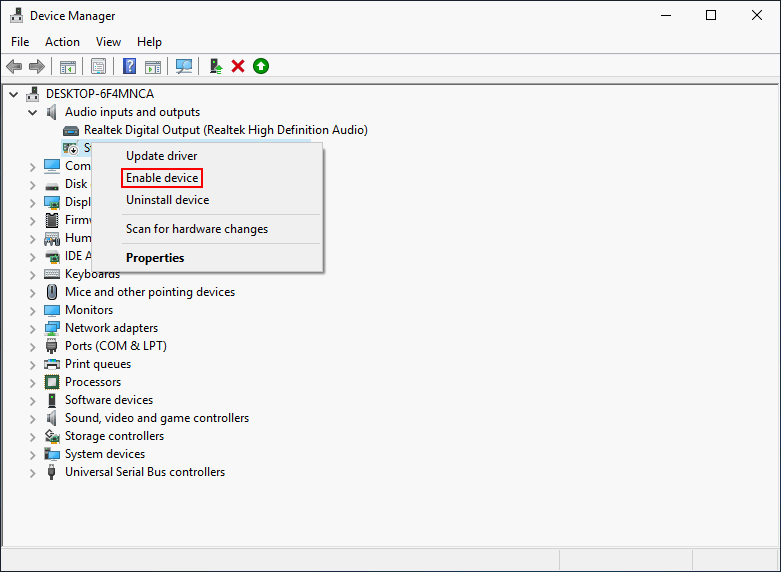Viewport: 781px width, 572px height.
Task: Open the Properties sheet toolbar icon
Action: pyautogui.click(x=99, y=66)
